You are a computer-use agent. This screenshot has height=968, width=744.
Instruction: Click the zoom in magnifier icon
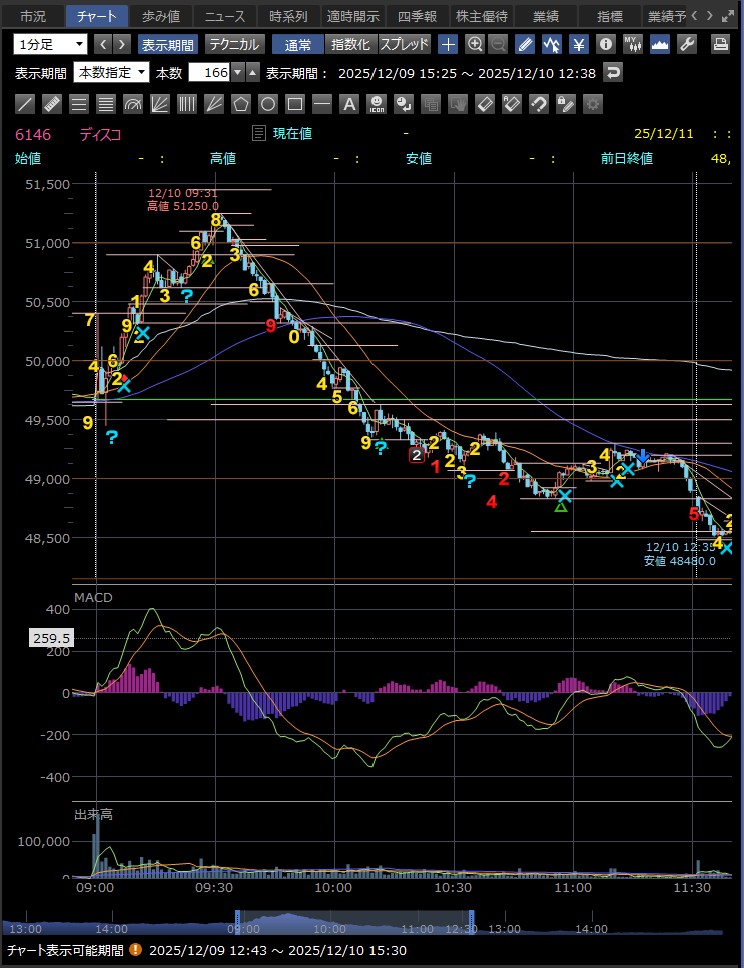click(x=475, y=44)
